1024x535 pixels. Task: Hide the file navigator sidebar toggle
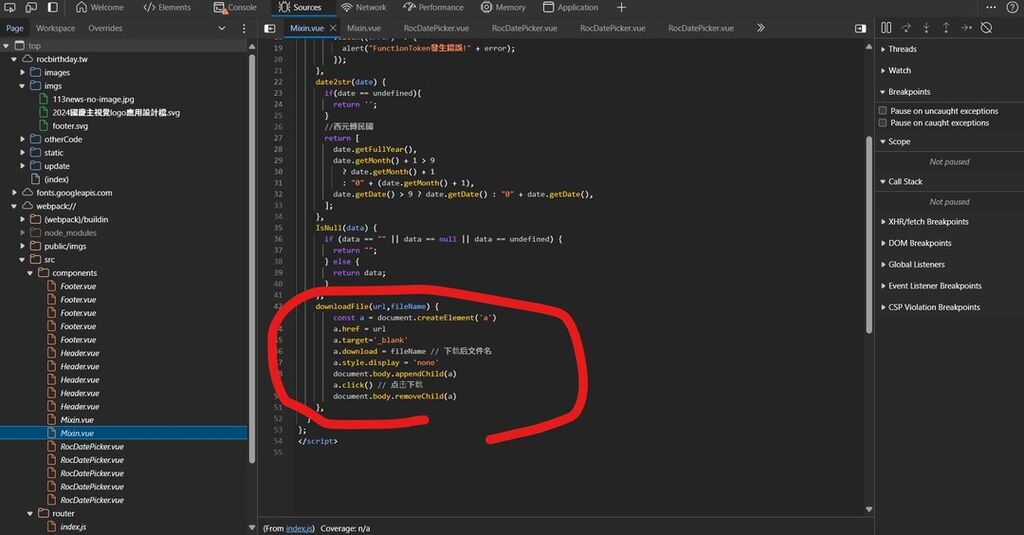pyautogui.click(x=269, y=28)
